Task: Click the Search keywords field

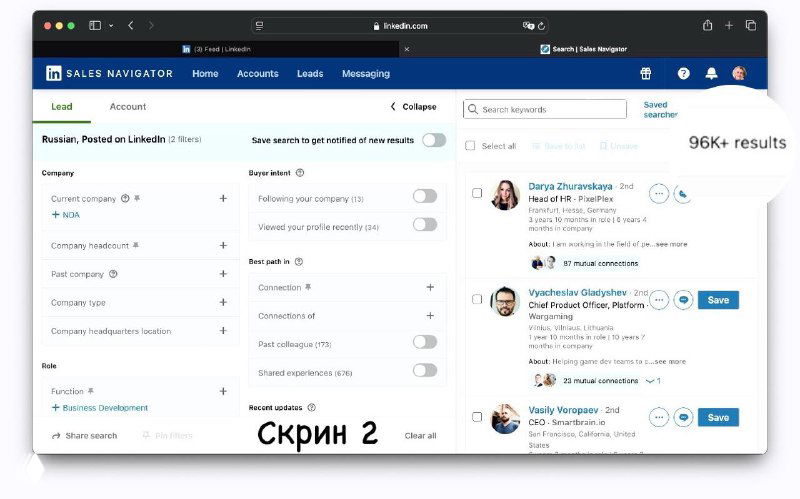Action: pos(545,109)
